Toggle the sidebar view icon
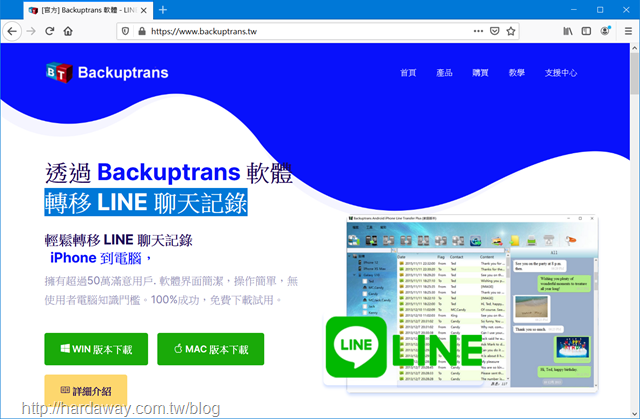 click(586, 31)
